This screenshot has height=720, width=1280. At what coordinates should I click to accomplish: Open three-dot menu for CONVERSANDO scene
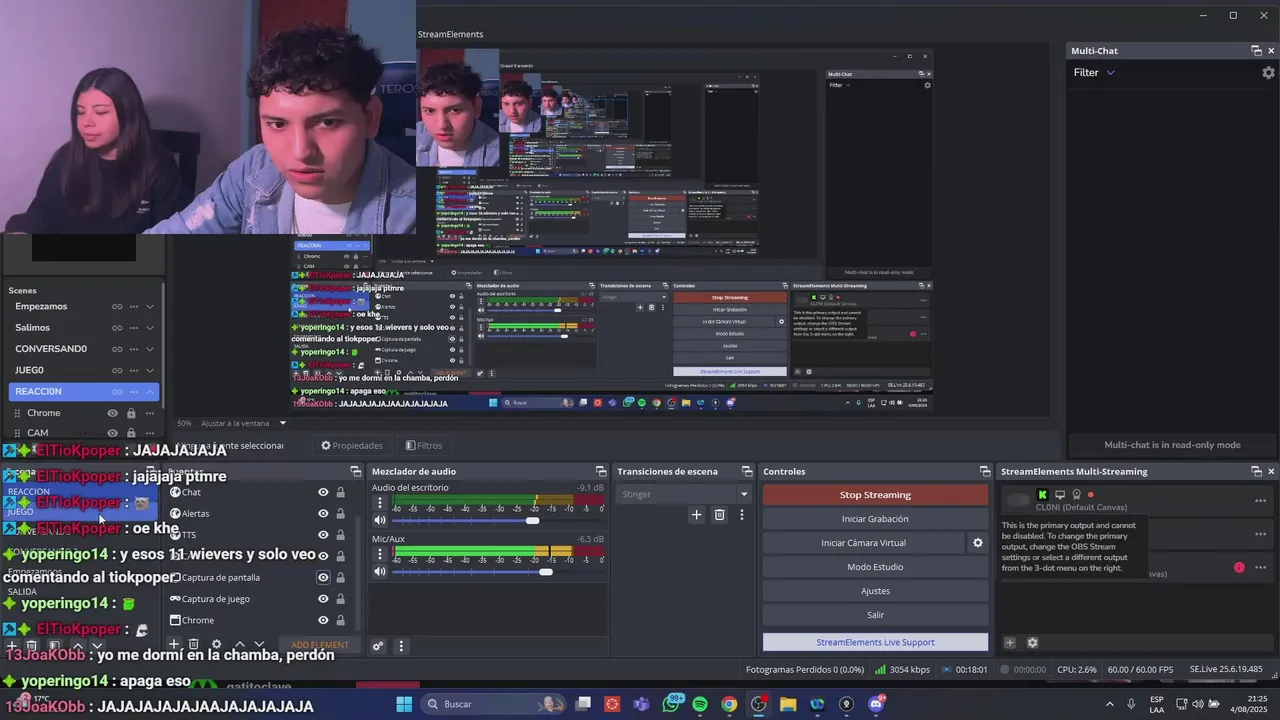pos(133,349)
